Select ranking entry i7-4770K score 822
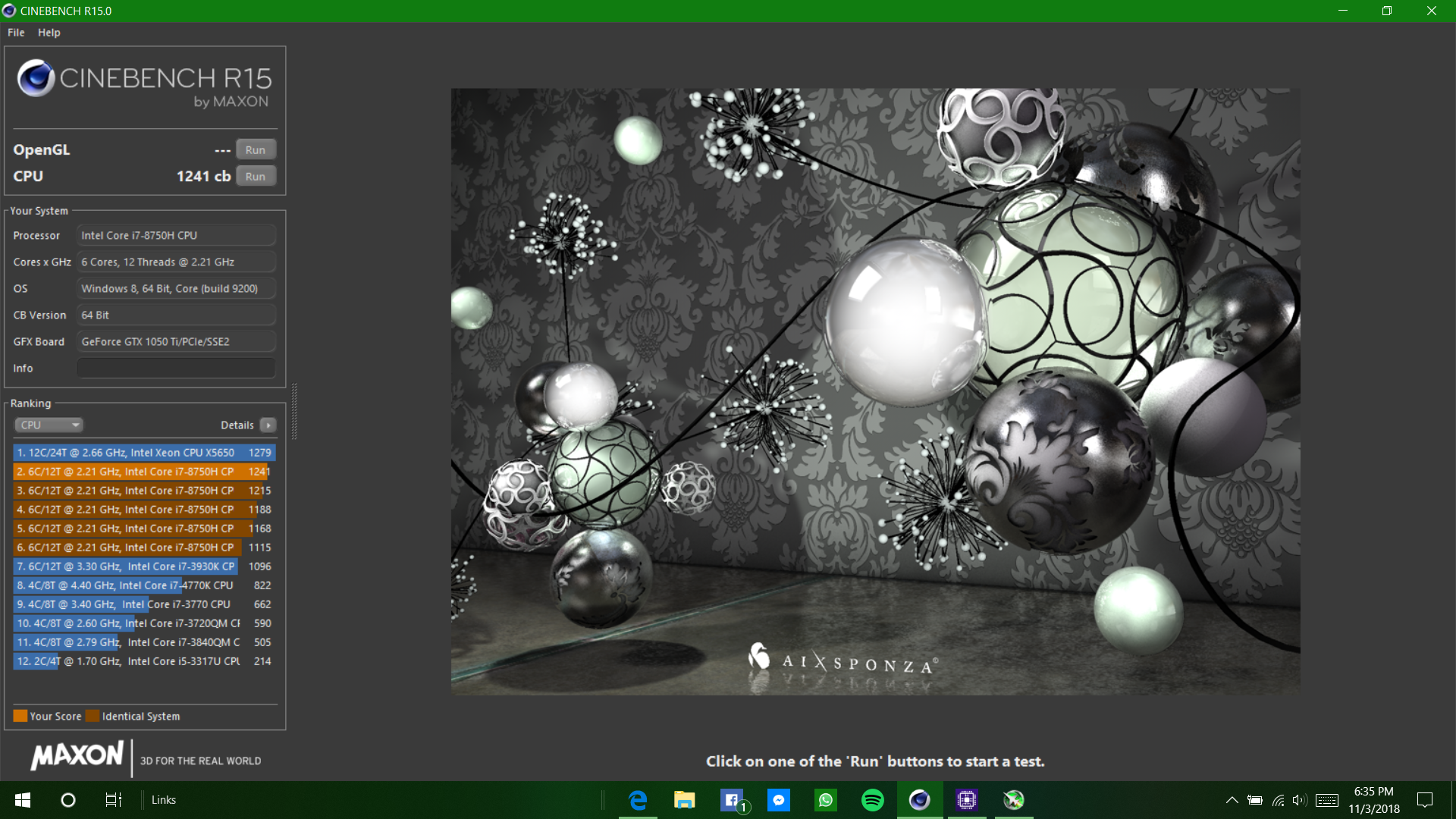 tap(144, 585)
